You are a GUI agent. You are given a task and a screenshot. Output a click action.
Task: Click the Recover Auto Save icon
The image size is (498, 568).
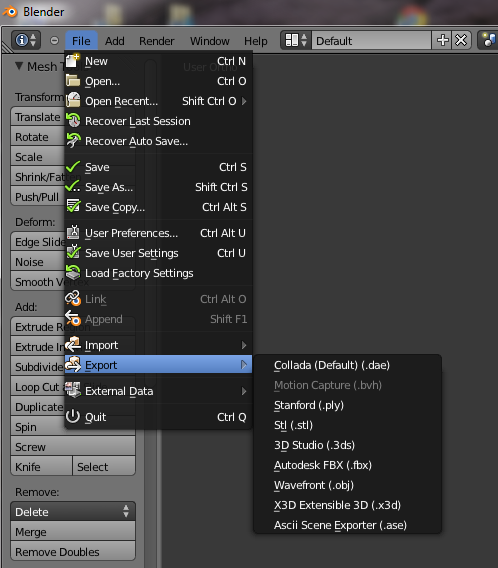pyautogui.click(x=73, y=140)
